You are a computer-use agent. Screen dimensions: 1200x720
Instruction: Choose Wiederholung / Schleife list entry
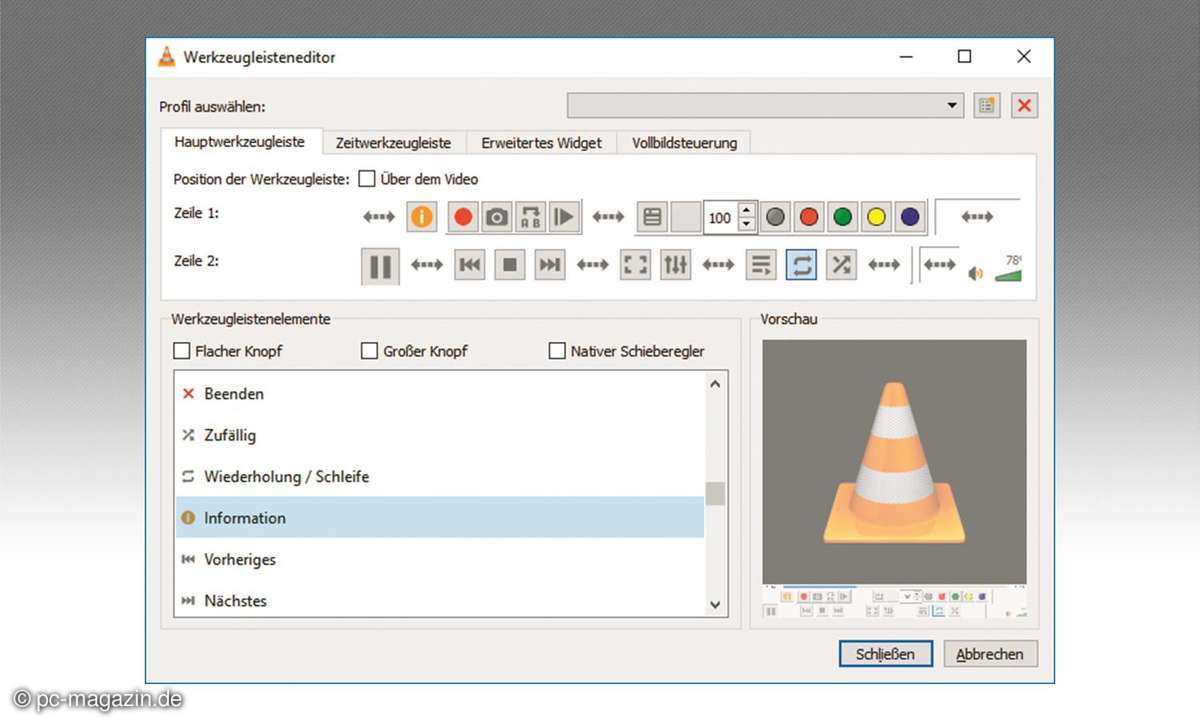coord(440,476)
